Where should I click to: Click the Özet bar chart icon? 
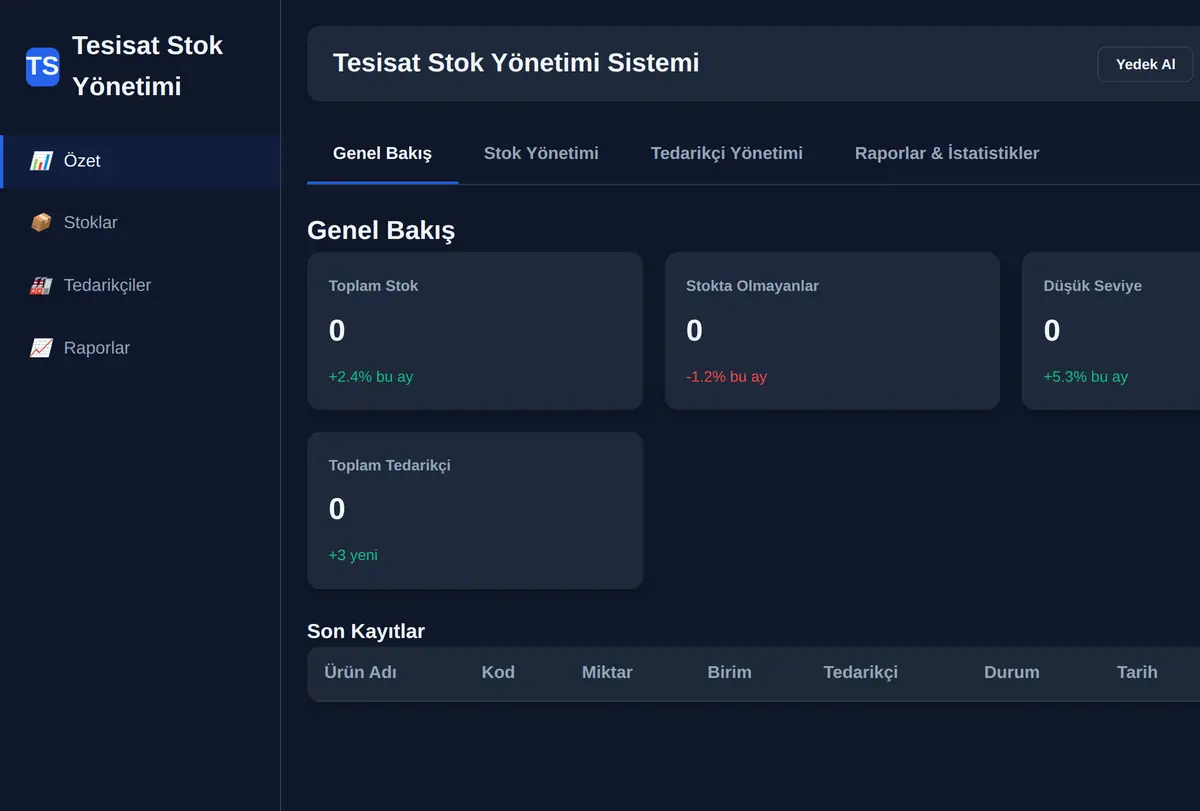[41, 161]
